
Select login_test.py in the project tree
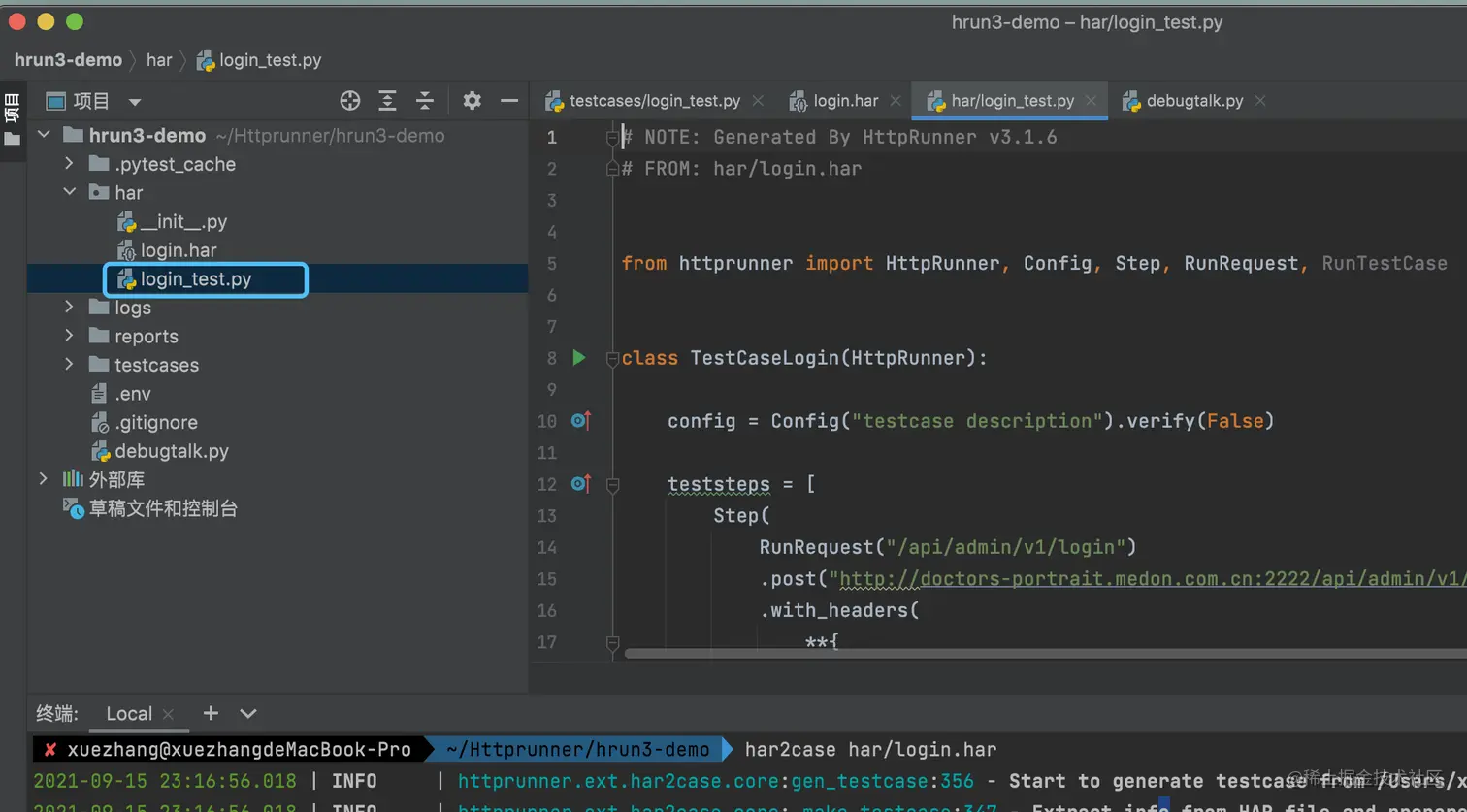pyautogui.click(x=184, y=279)
